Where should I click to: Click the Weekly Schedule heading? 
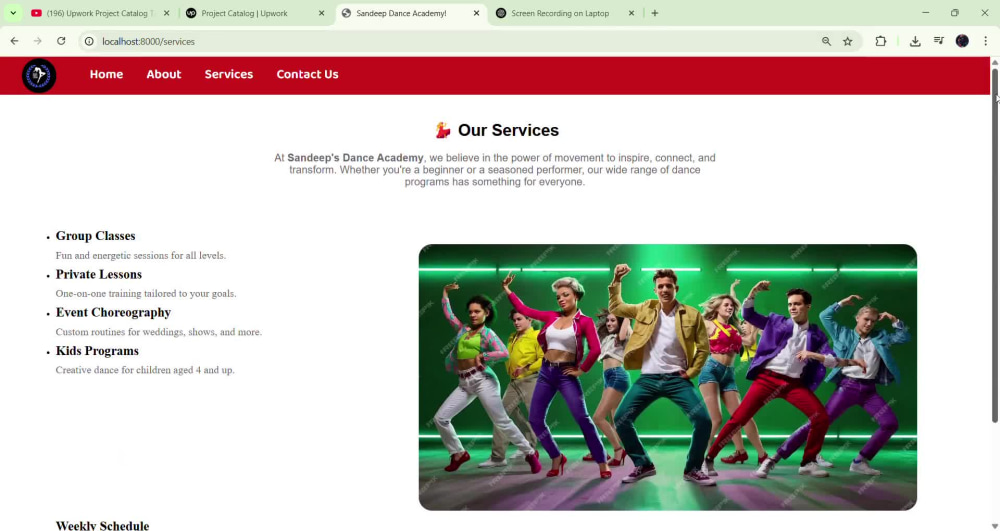(103, 525)
